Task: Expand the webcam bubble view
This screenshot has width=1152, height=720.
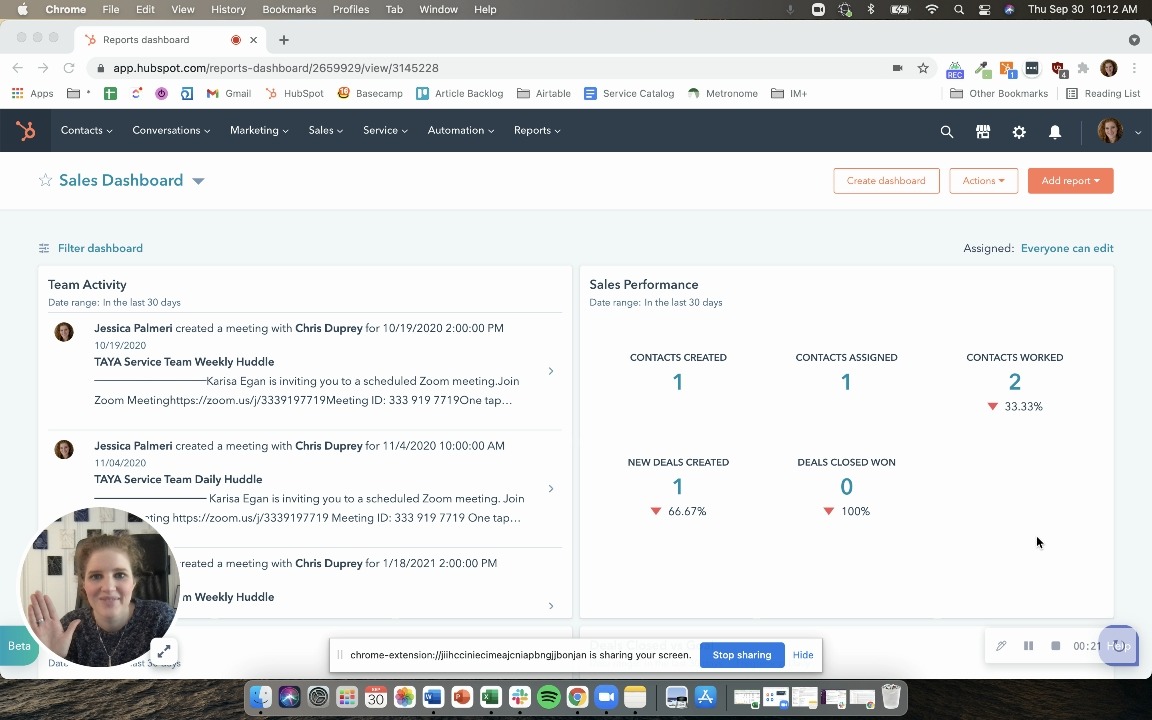Action: (x=164, y=651)
